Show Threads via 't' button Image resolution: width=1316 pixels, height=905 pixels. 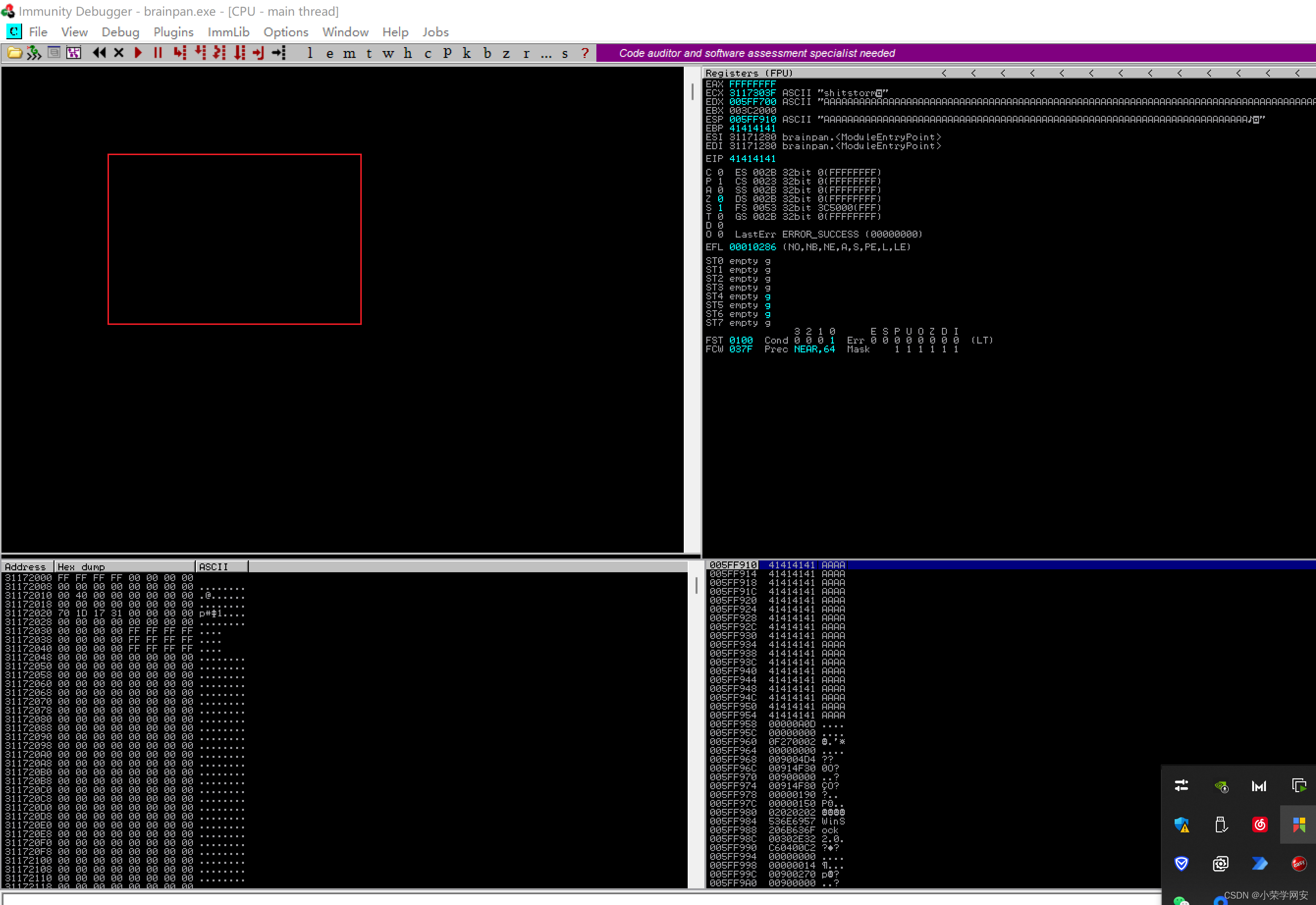coord(369,53)
